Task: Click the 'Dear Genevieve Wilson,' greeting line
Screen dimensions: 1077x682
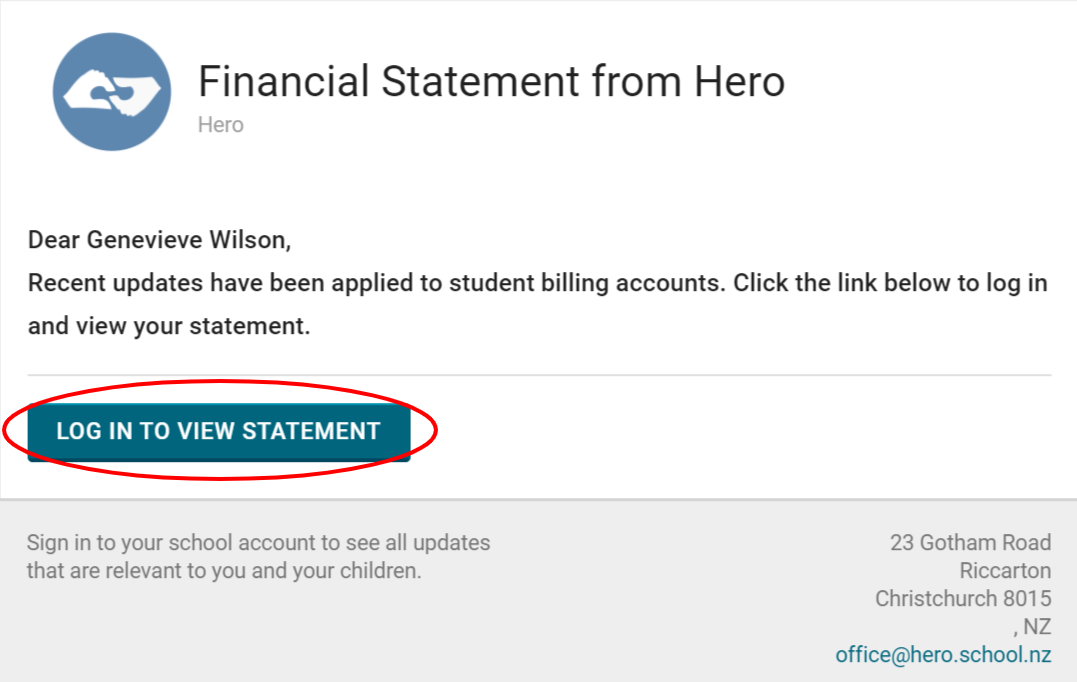Action: (x=158, y=240)
